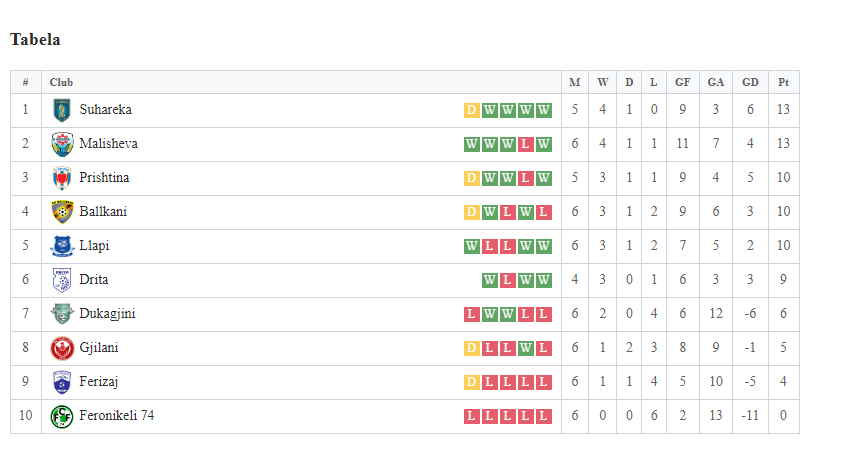Click the Ferizaj club logo
This screenshot has width=868, height=460.
pyautogui.click(x=62, y=383)
